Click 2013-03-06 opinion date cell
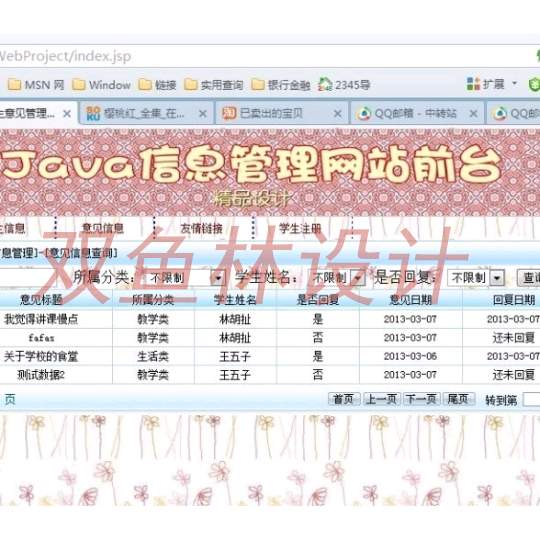The image size is (540, 540). [410, 356]
